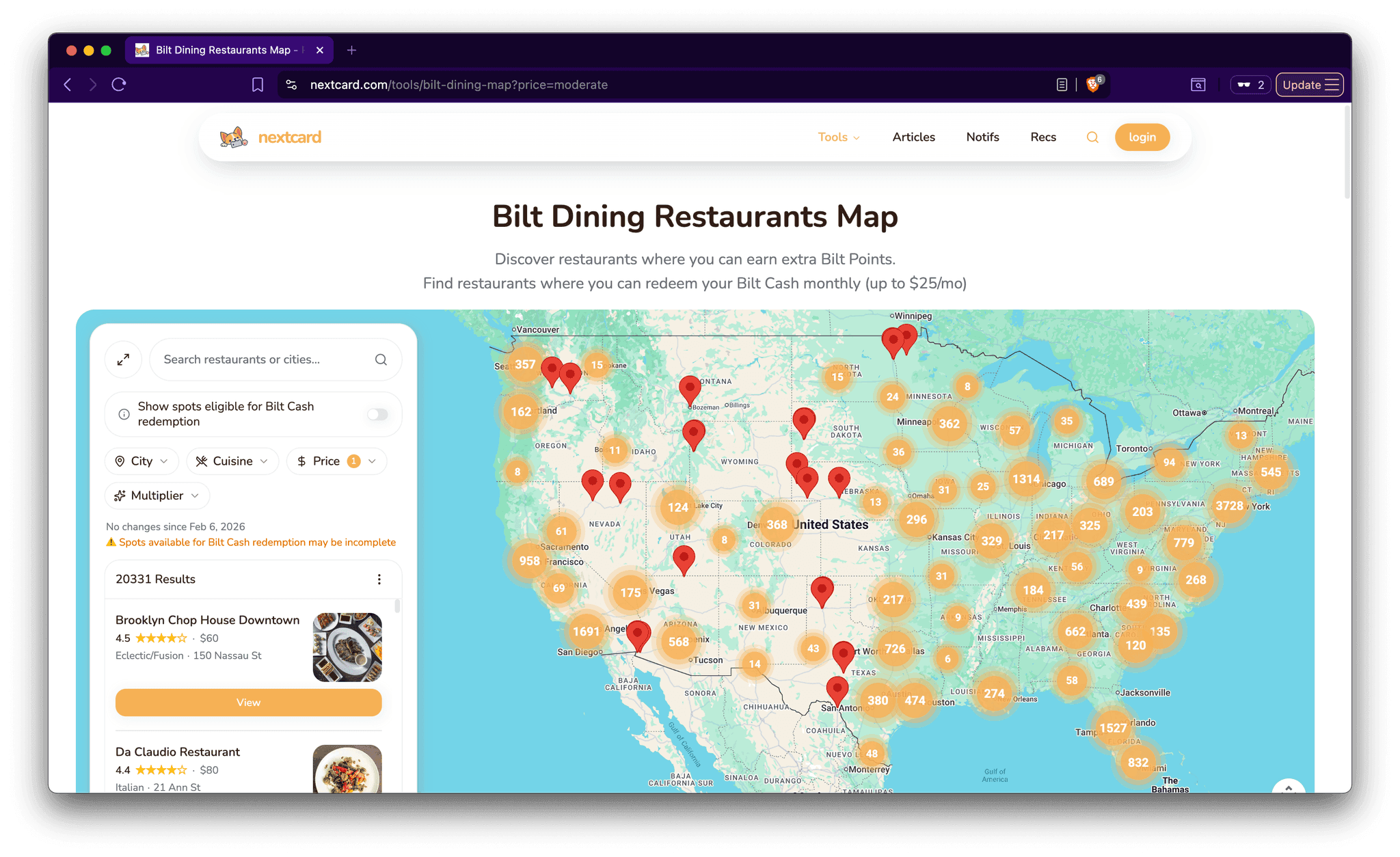Image resolution: width=1400 pixels, height=857 pixels.
Task: Click the address bar URL
Action: coord(459,85)
